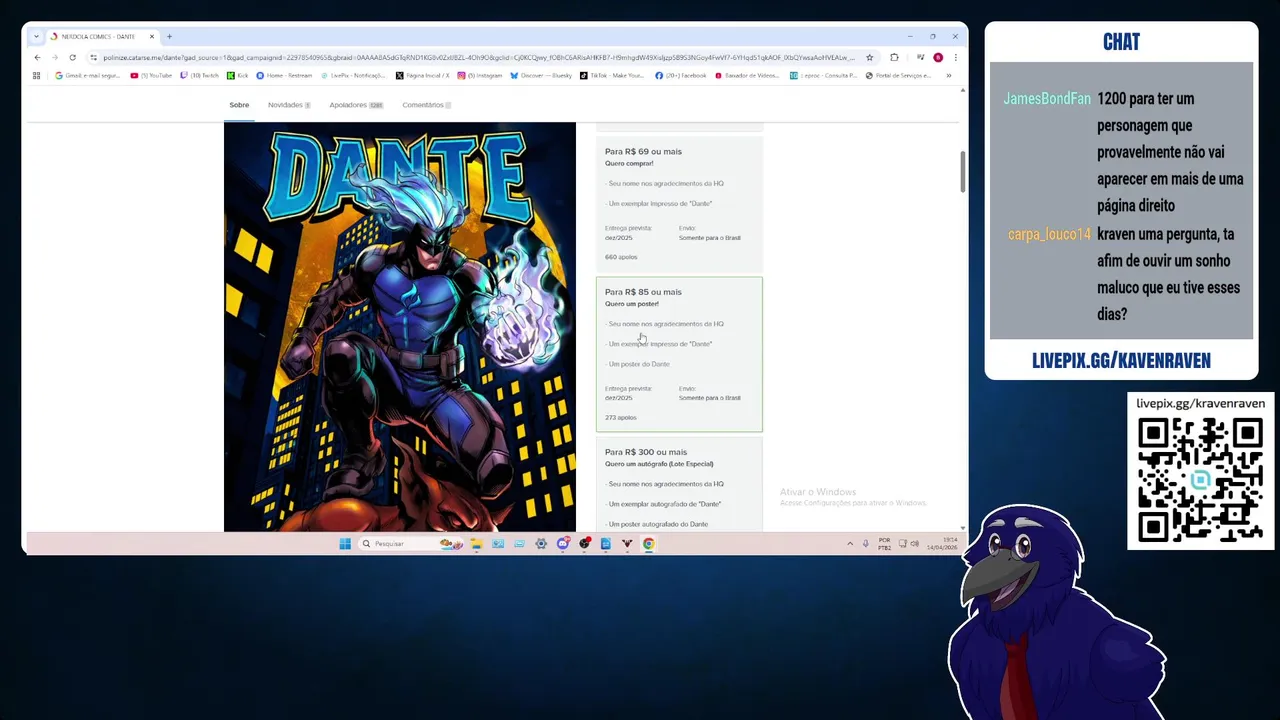Go back using browser back arrow

coord(37,57)
